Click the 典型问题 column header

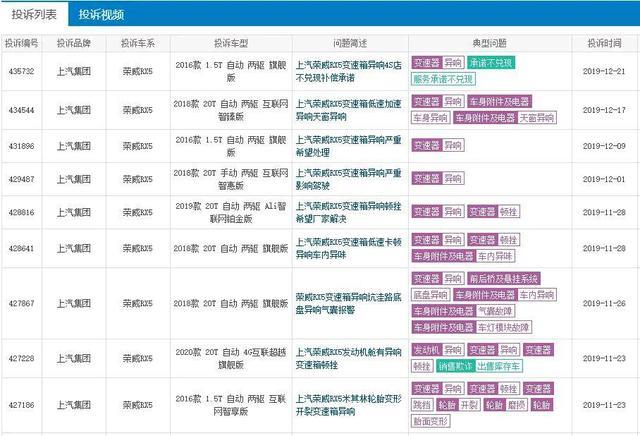click(x=490, y=43)
